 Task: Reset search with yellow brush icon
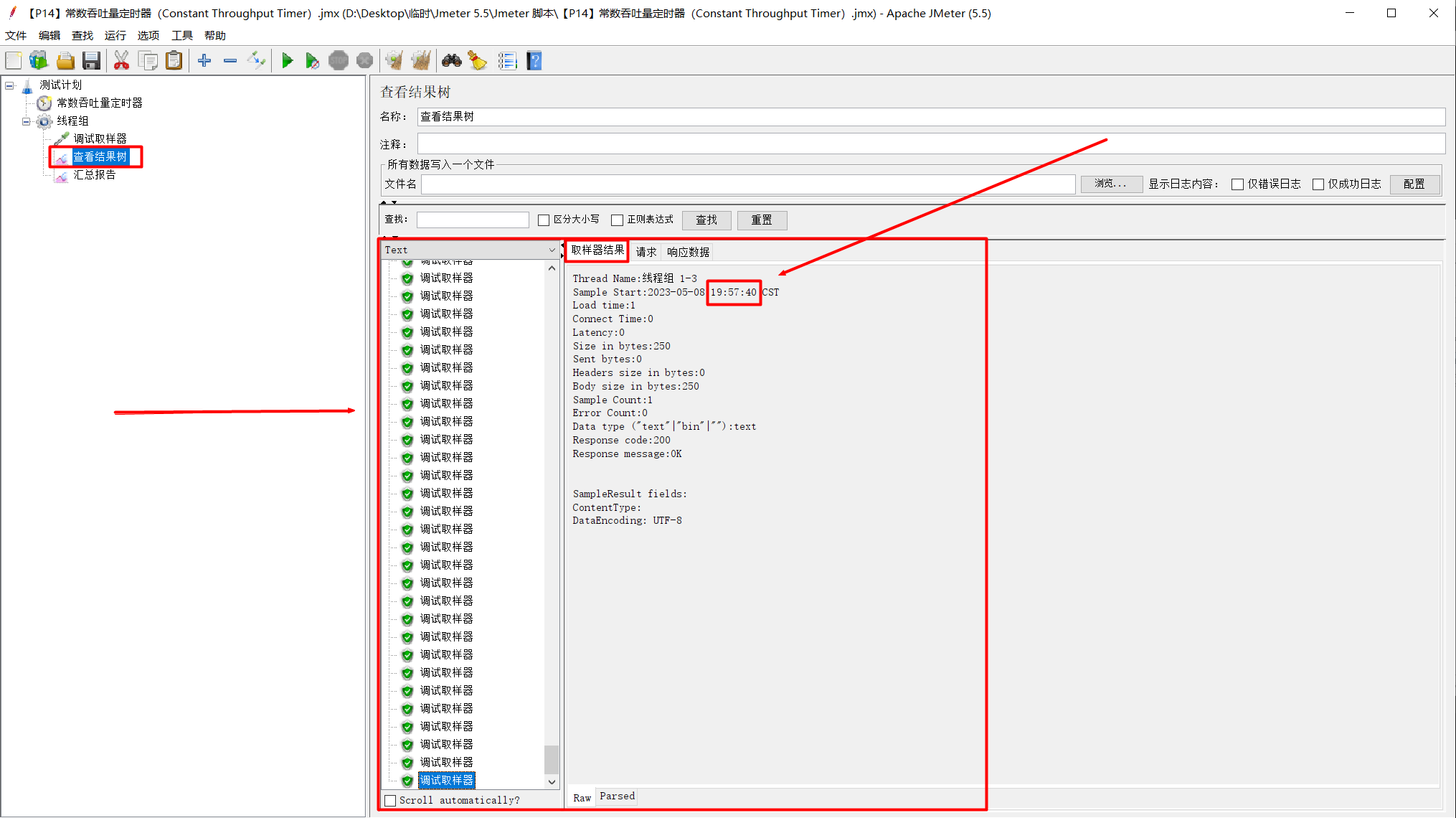[x=478, y=61]
